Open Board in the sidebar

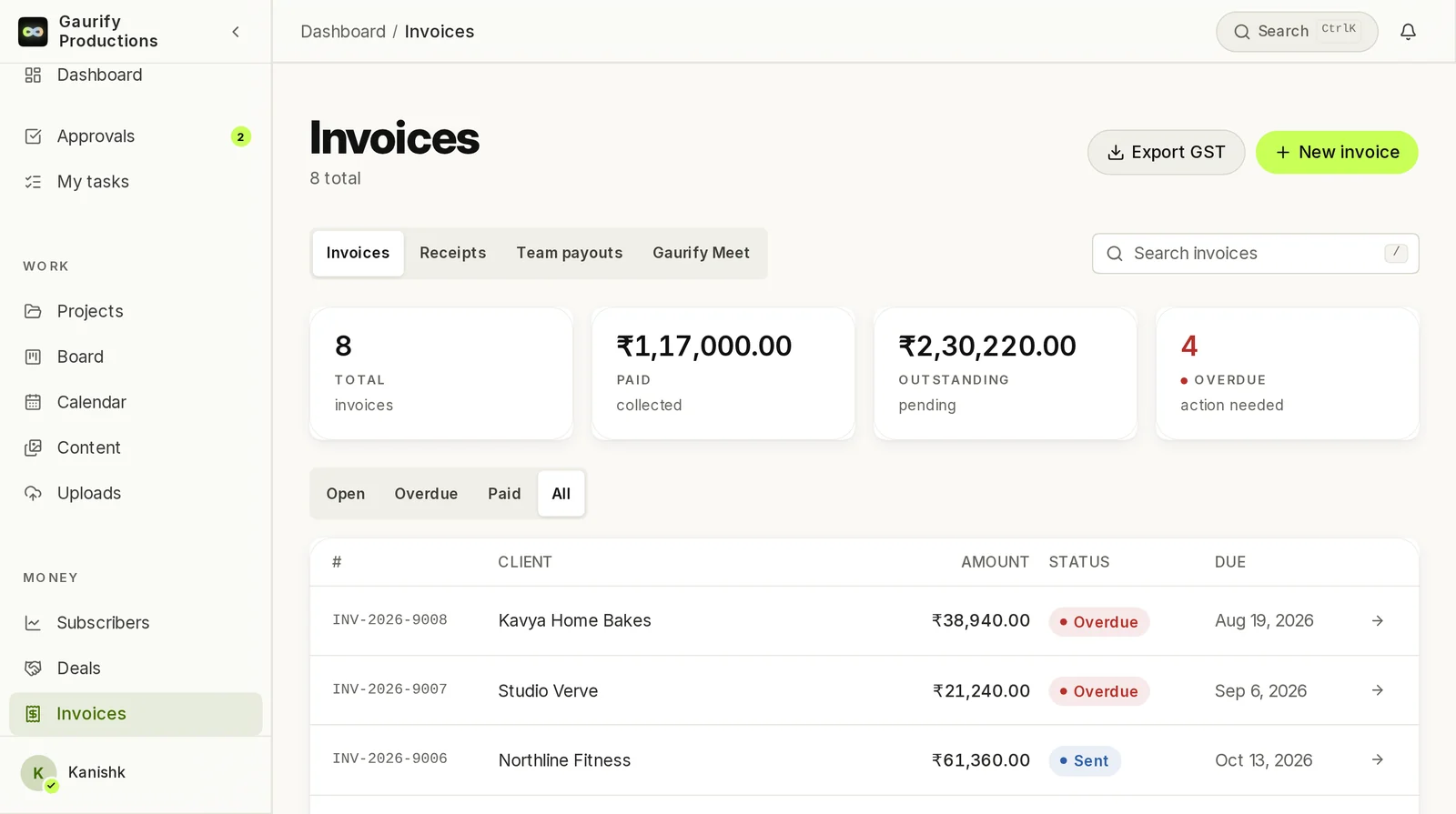coord(136,357)
